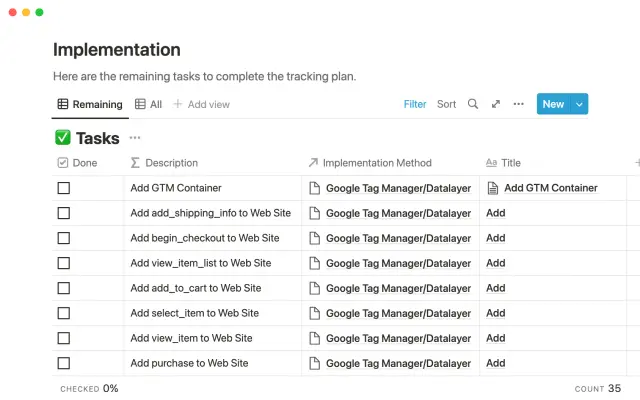This screenshot has width=640, height=400.
Task: Click the page icon in the Add select_item row
Action: click(x=314, y=313)
